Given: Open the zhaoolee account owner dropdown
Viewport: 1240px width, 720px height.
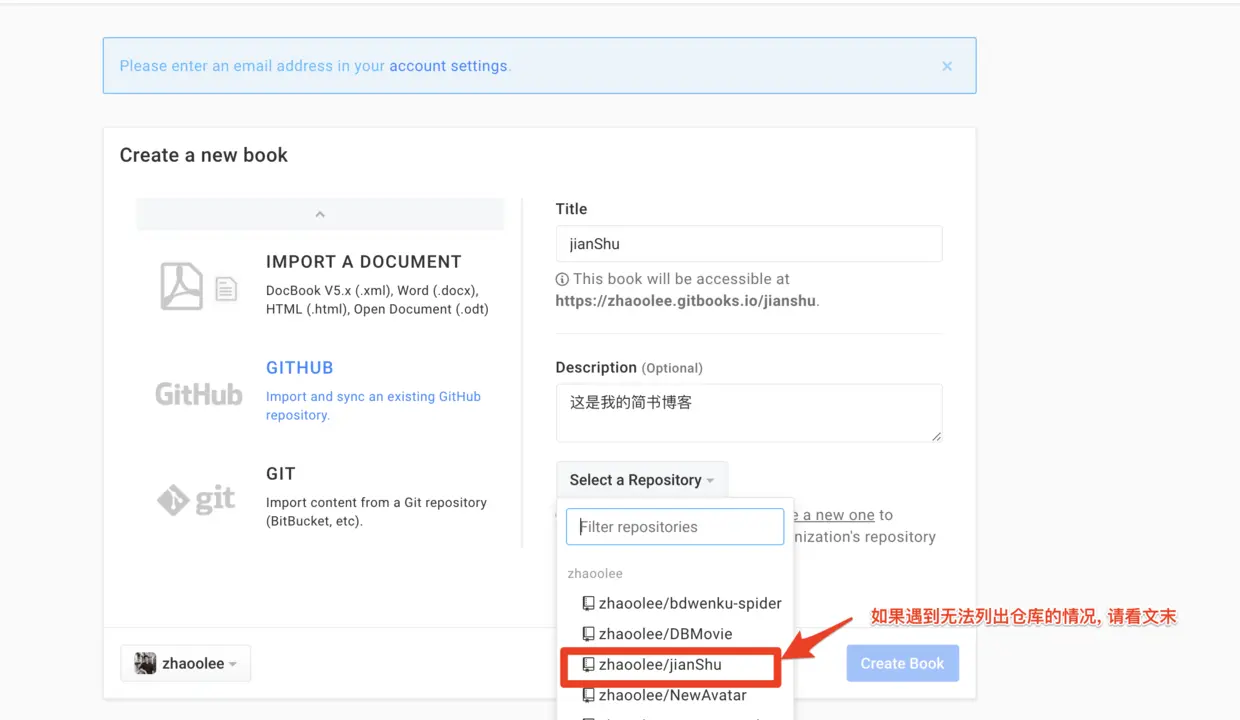Looking at the screenshot, I should click(186, 664).
